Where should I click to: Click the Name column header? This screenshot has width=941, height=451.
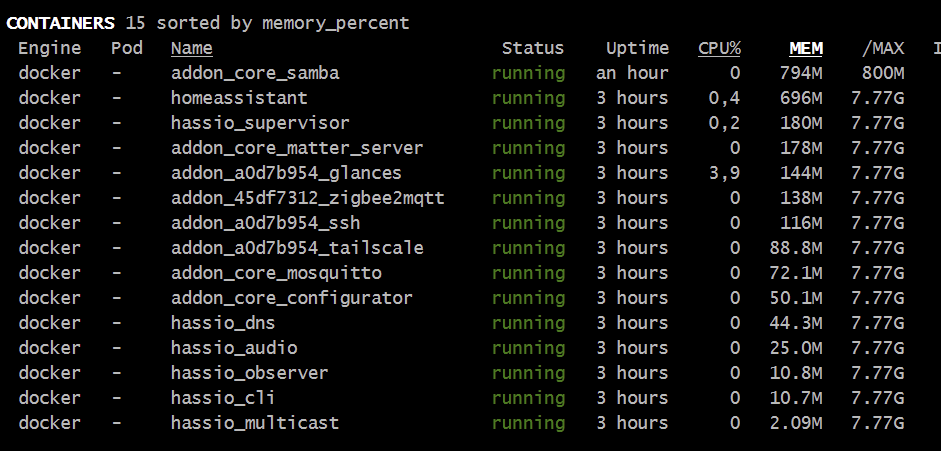[191, 48]
